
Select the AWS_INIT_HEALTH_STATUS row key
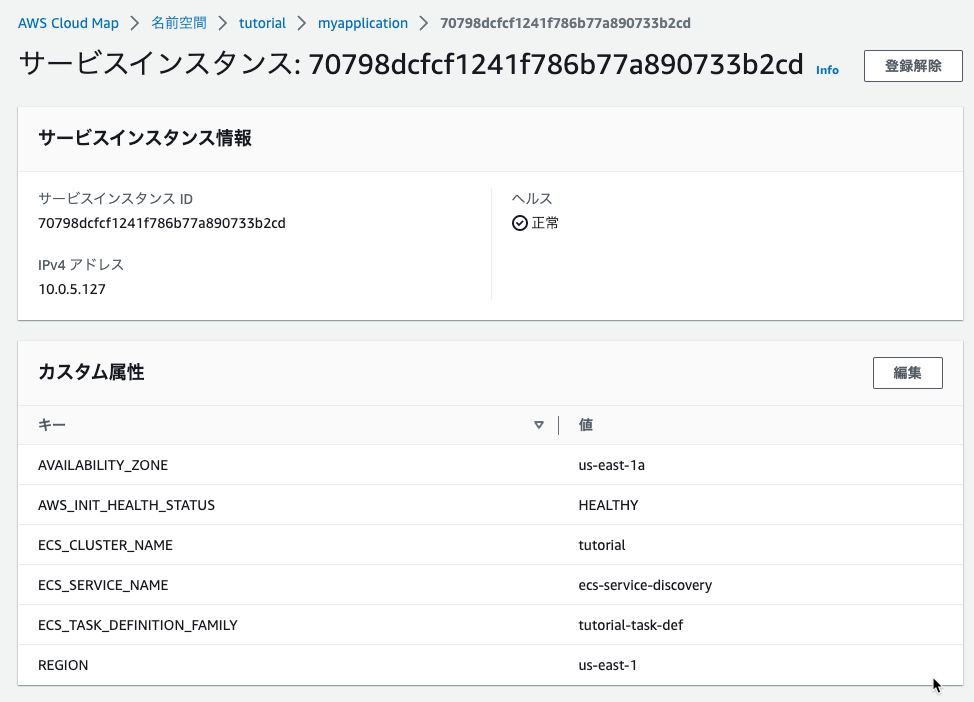coord(126,506)
